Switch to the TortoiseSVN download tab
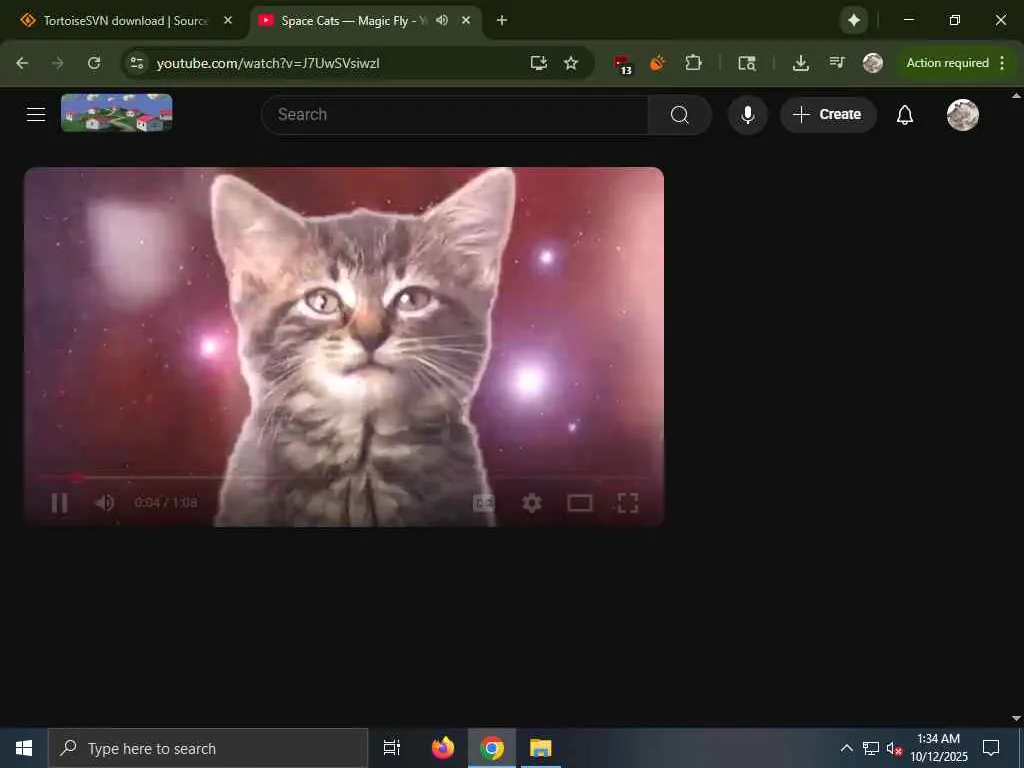1024x768 pixels. point(124,21)
